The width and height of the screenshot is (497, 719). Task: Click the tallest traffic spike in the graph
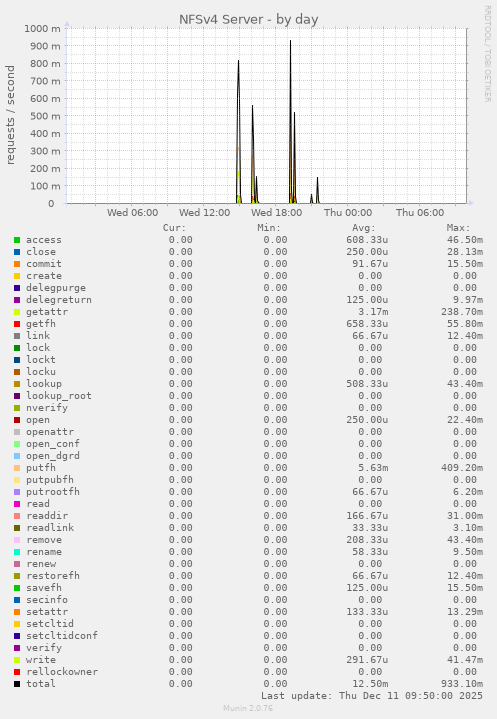pos(290,122)
